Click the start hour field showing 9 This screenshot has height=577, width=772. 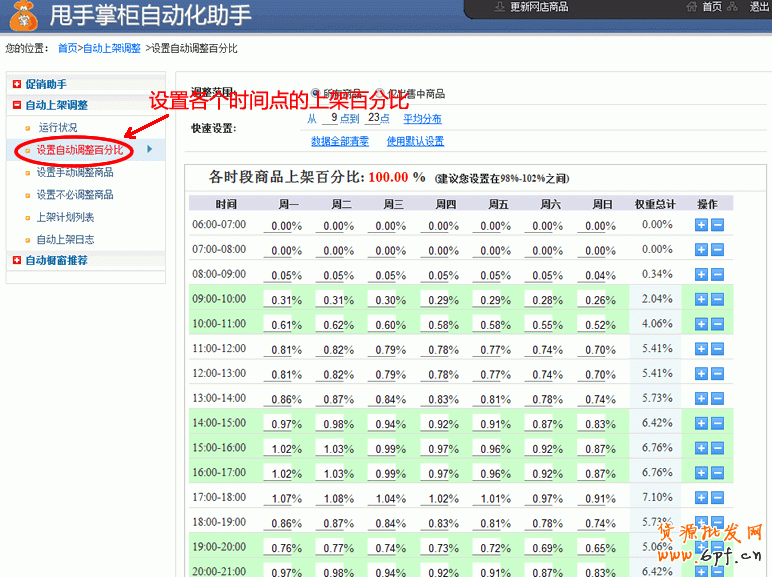coord(333,118)
